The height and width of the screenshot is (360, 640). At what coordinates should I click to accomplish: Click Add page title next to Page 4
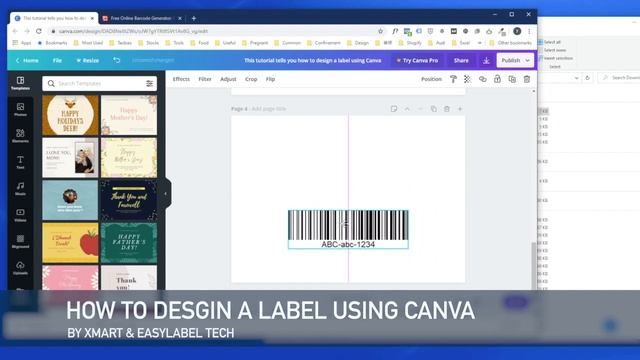[x=269, y=109]
